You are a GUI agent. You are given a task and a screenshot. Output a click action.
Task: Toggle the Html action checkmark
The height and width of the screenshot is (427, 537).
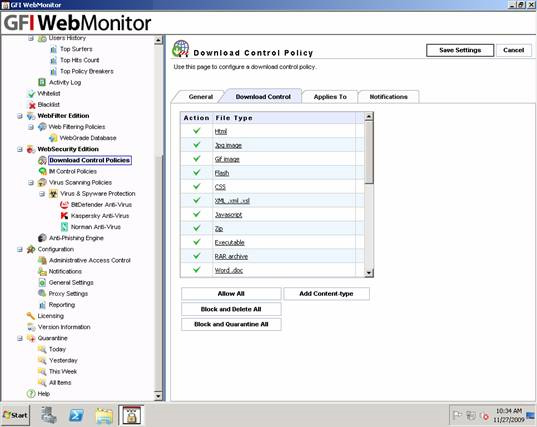(197, 131)
